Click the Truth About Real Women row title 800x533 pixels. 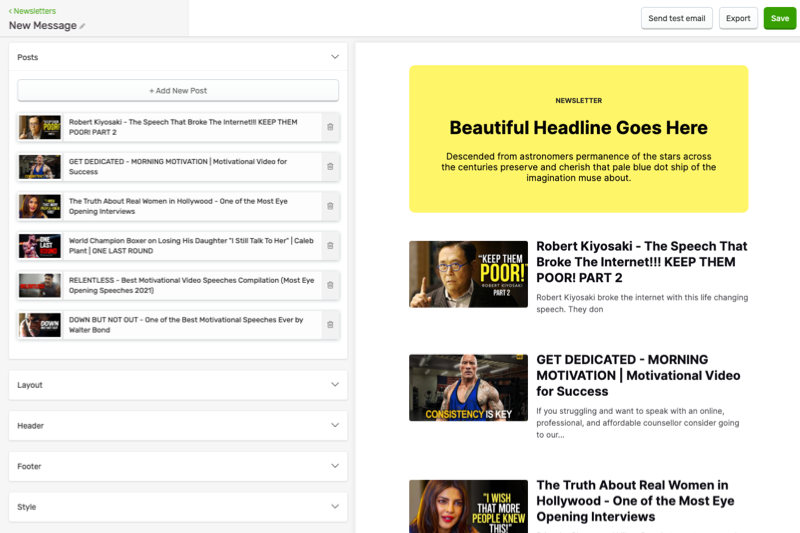pyautogui.click(x=178, y=206)
